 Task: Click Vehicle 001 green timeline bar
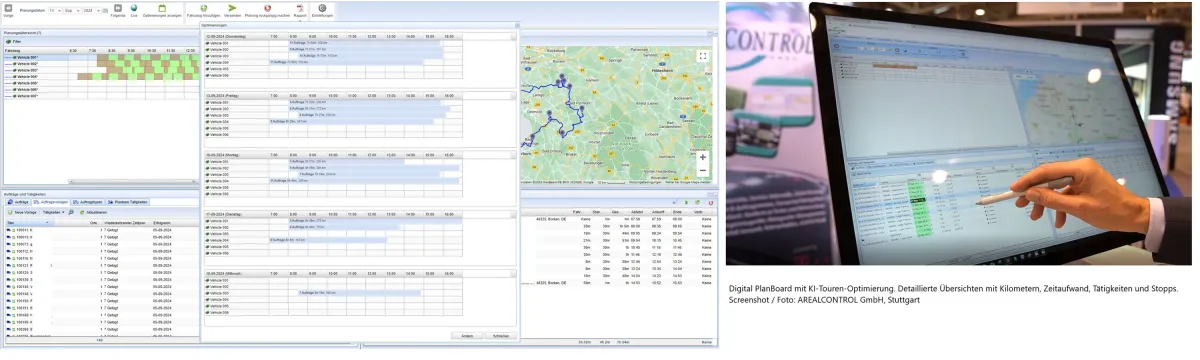point(147,57)
